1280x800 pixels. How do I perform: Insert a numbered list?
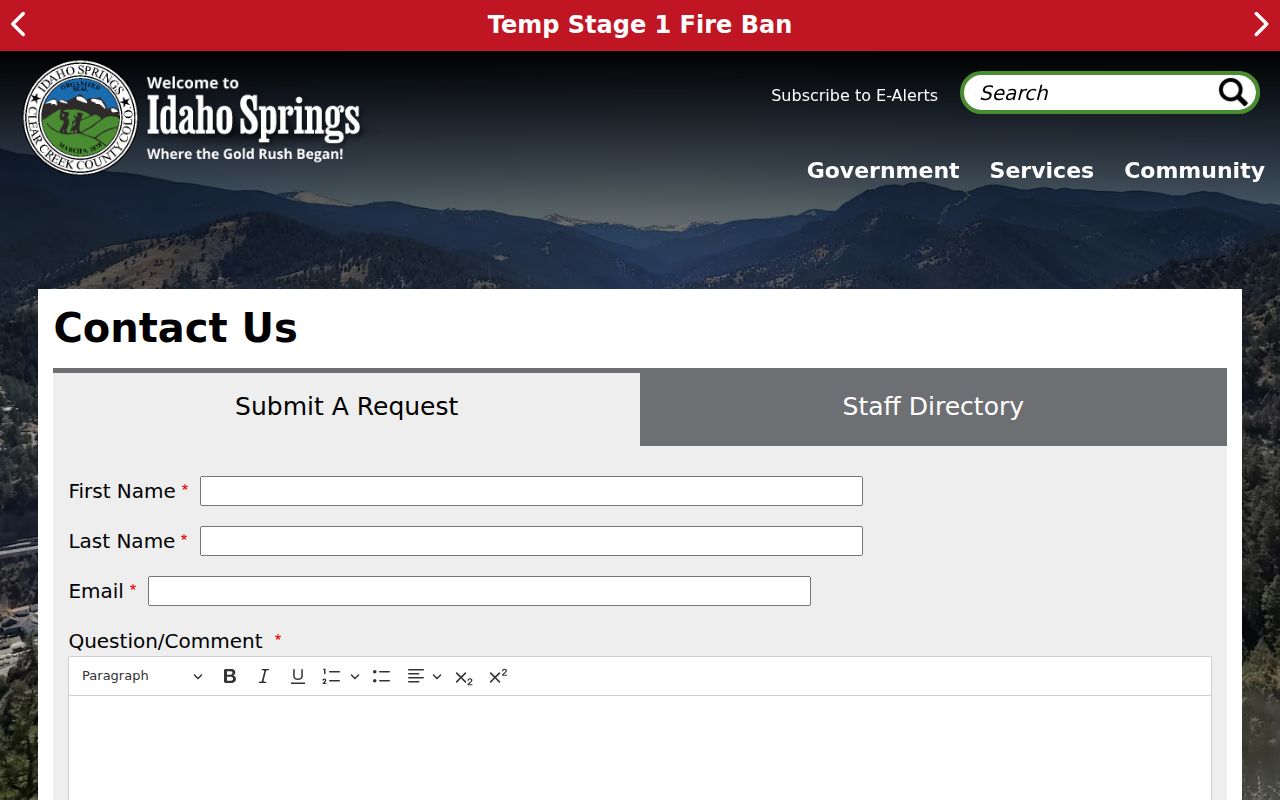[331, 677]
